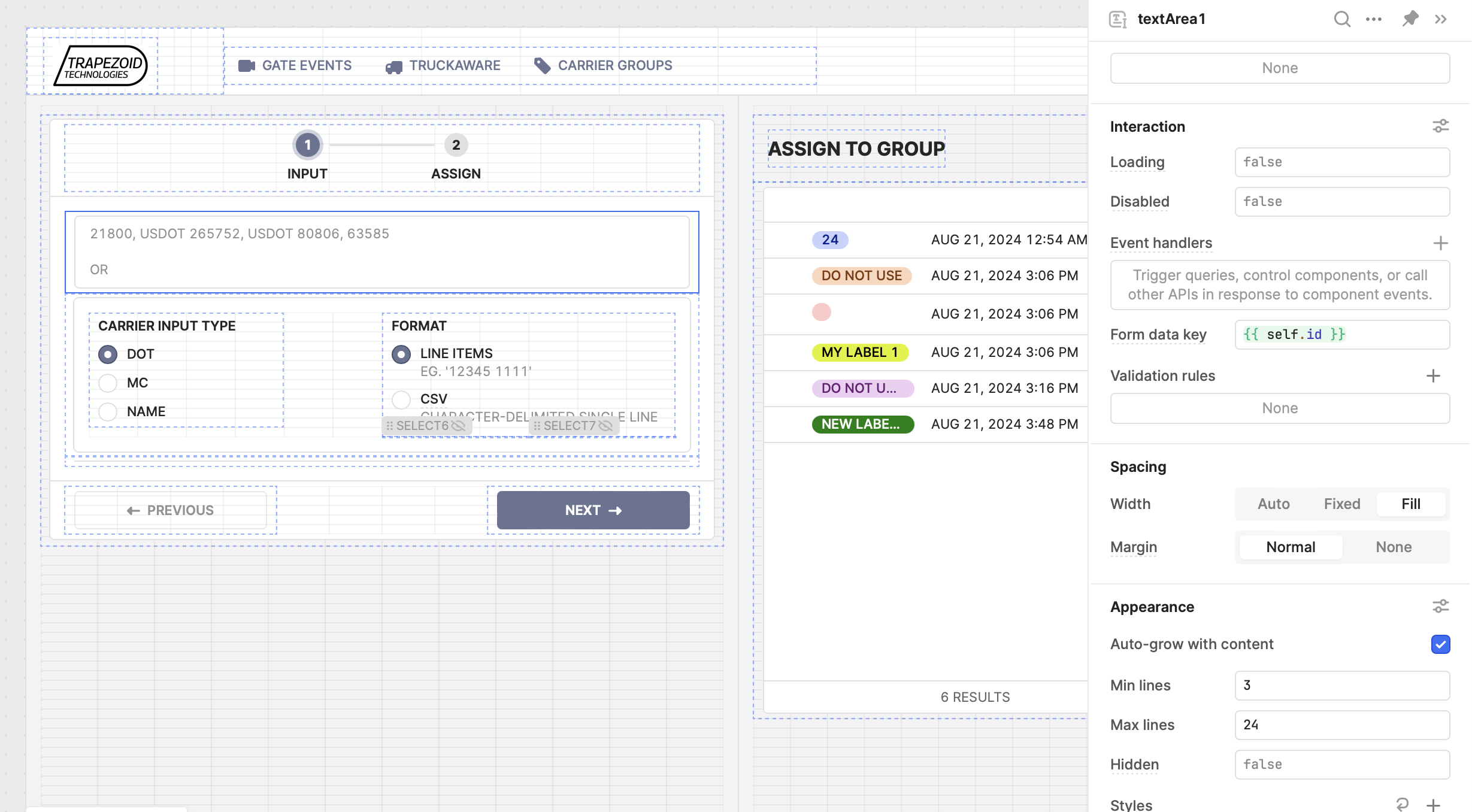Open Interaction section settings sliders icon
Screen dimensions: 1472x812
coord(1440,126)
